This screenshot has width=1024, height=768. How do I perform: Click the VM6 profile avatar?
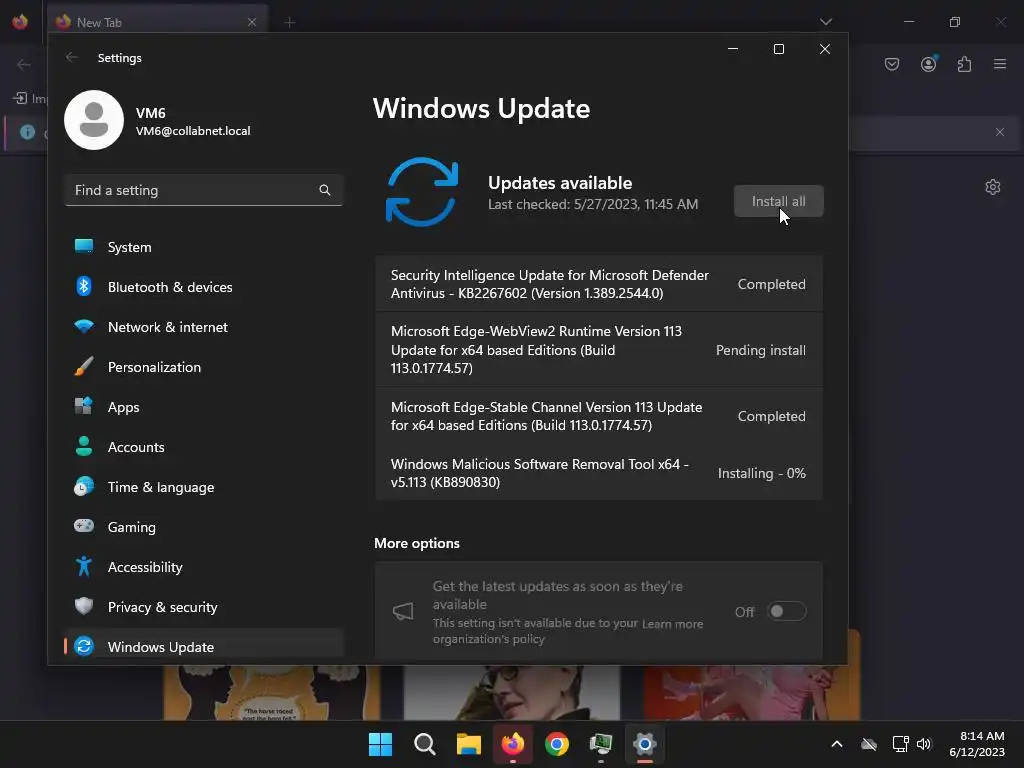click(94, 120)
